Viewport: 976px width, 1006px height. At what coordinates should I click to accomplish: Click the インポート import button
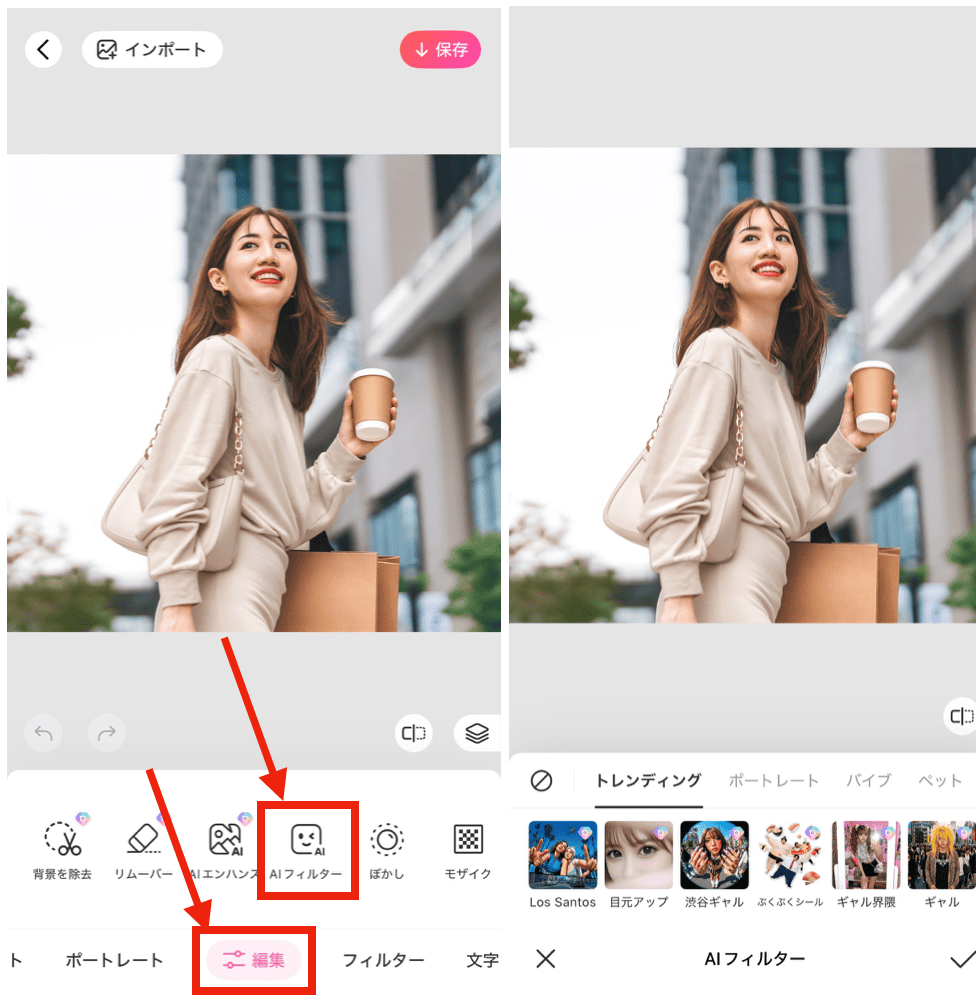tap(151, 49)
